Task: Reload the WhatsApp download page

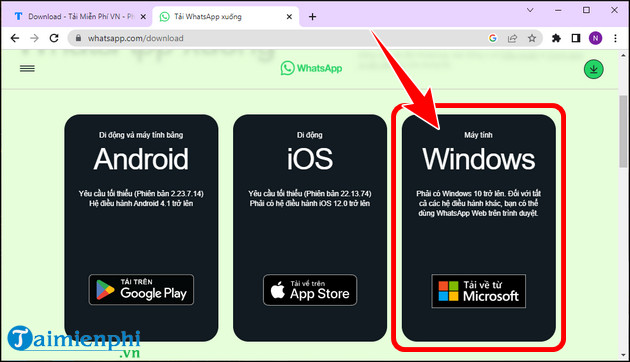Action: (x=54, y=38)
